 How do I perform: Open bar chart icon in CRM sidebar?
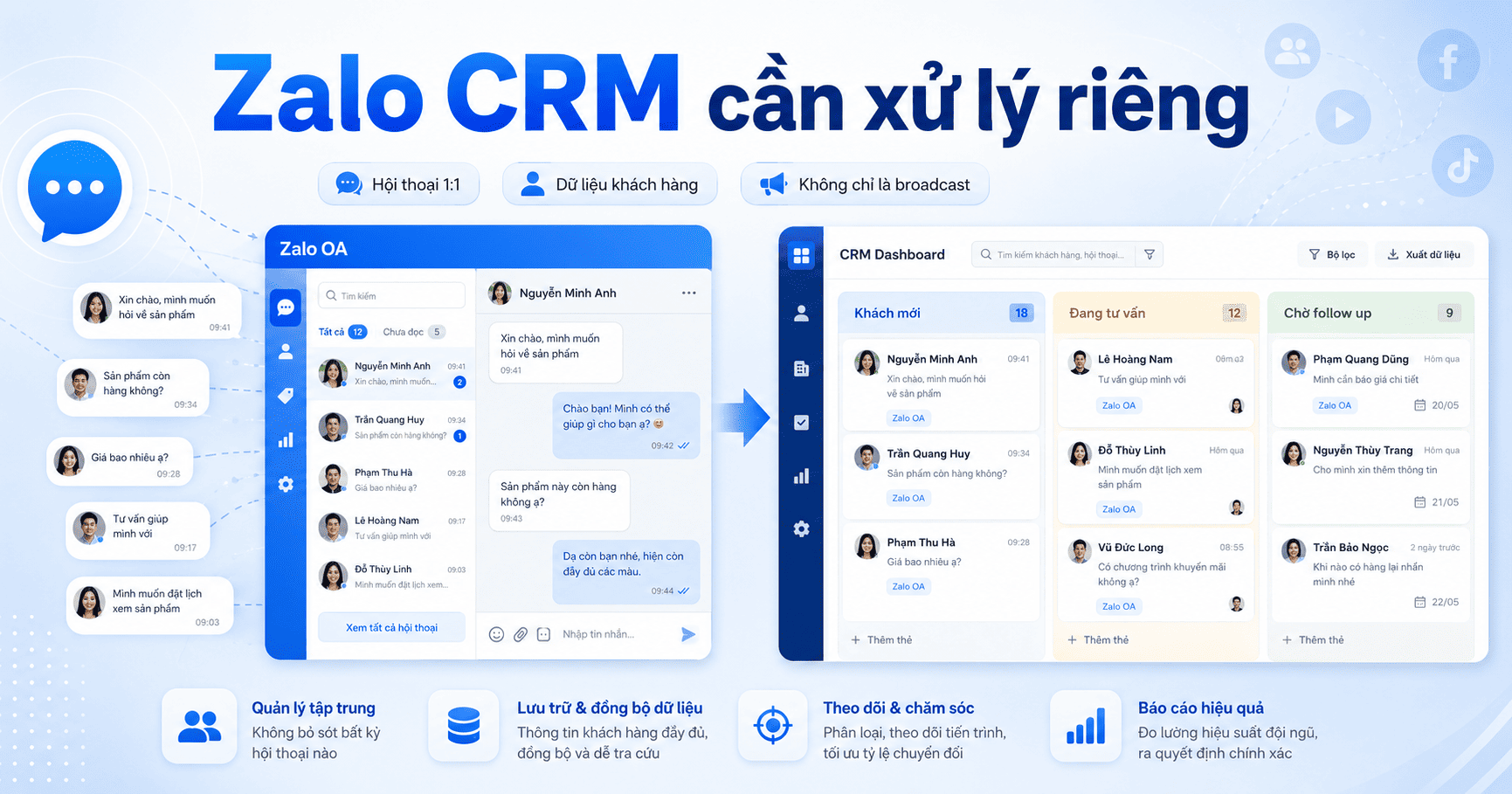pos(801,476)
